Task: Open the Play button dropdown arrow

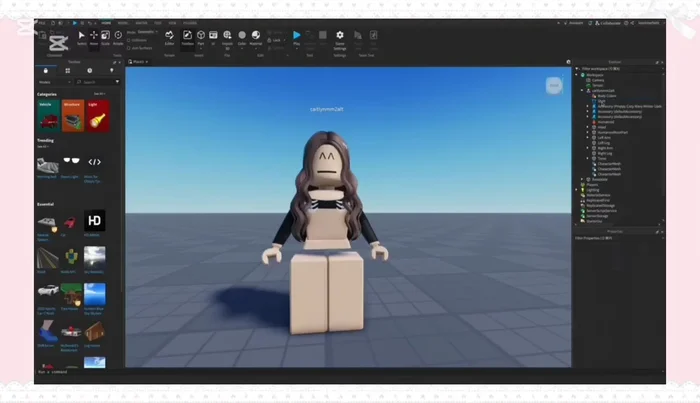Action: (296, 48)
